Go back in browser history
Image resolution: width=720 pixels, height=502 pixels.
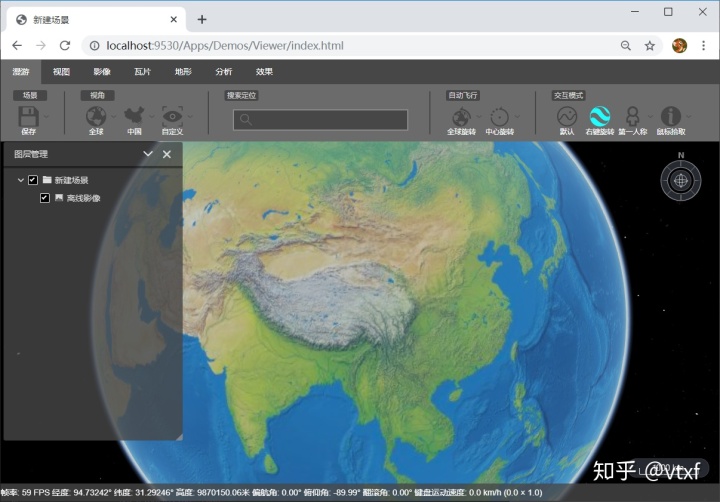(x=17, y=45)
